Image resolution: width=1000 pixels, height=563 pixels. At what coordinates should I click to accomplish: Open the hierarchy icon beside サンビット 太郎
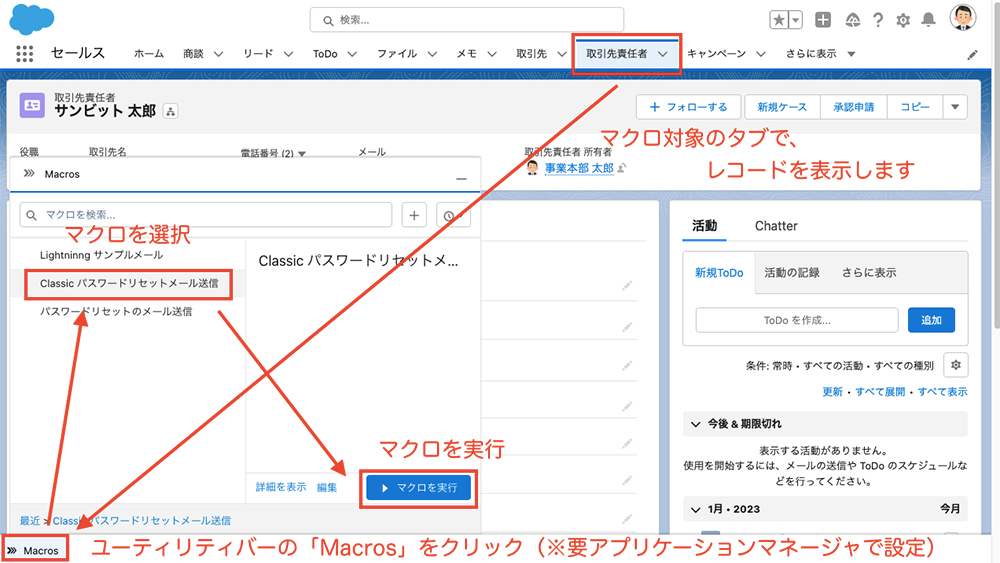[x=170, y=112]
